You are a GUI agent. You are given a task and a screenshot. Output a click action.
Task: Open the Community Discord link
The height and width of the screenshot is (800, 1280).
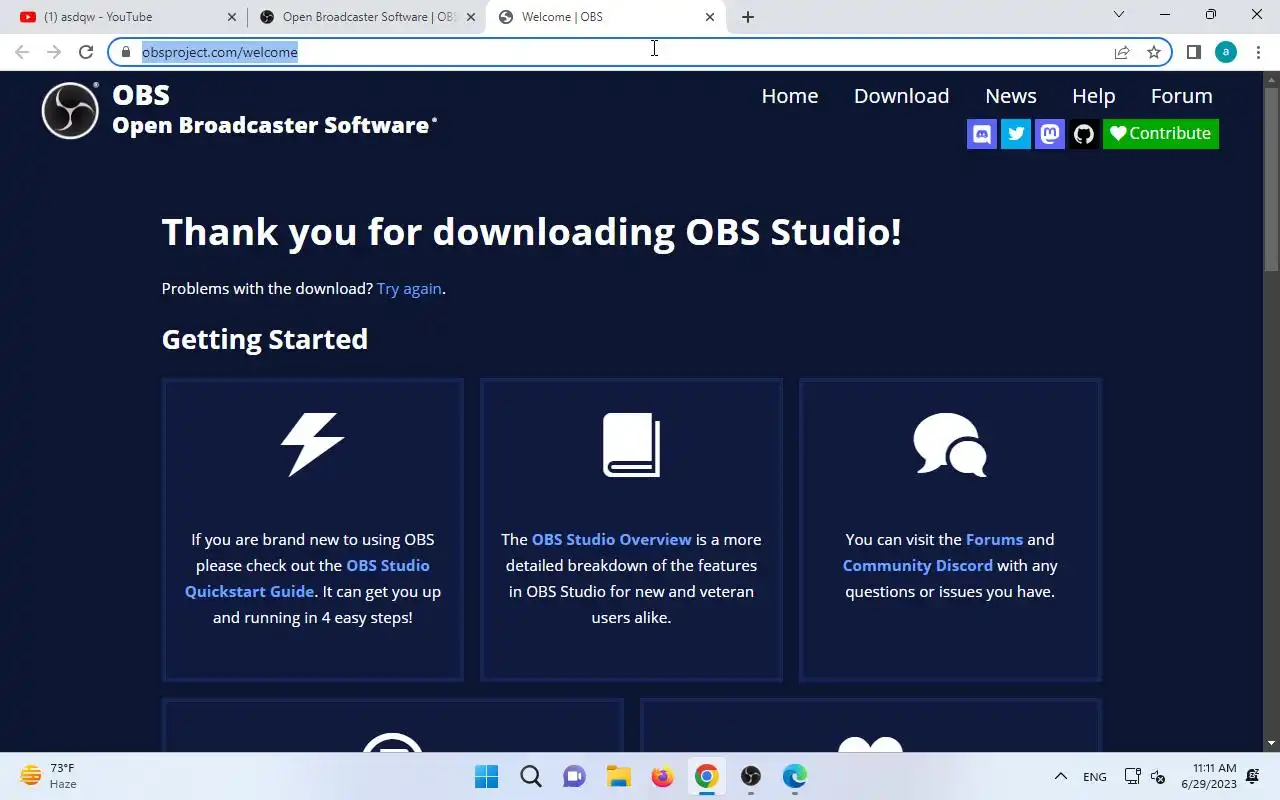click(917, 565)
